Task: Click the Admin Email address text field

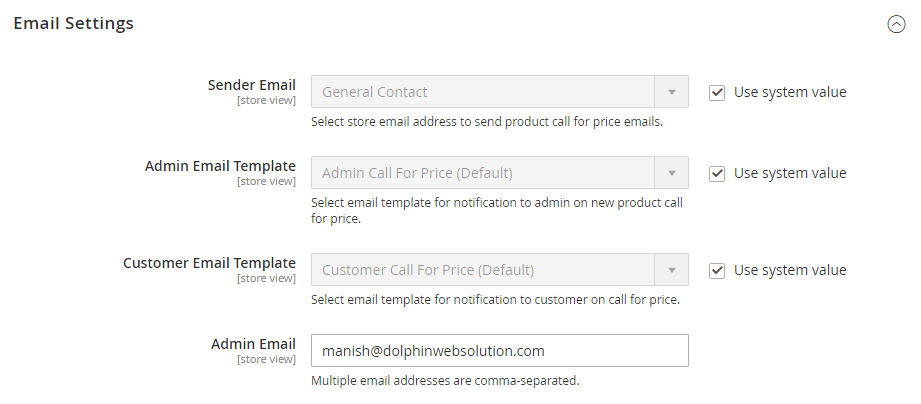Action: pos(499,351)
